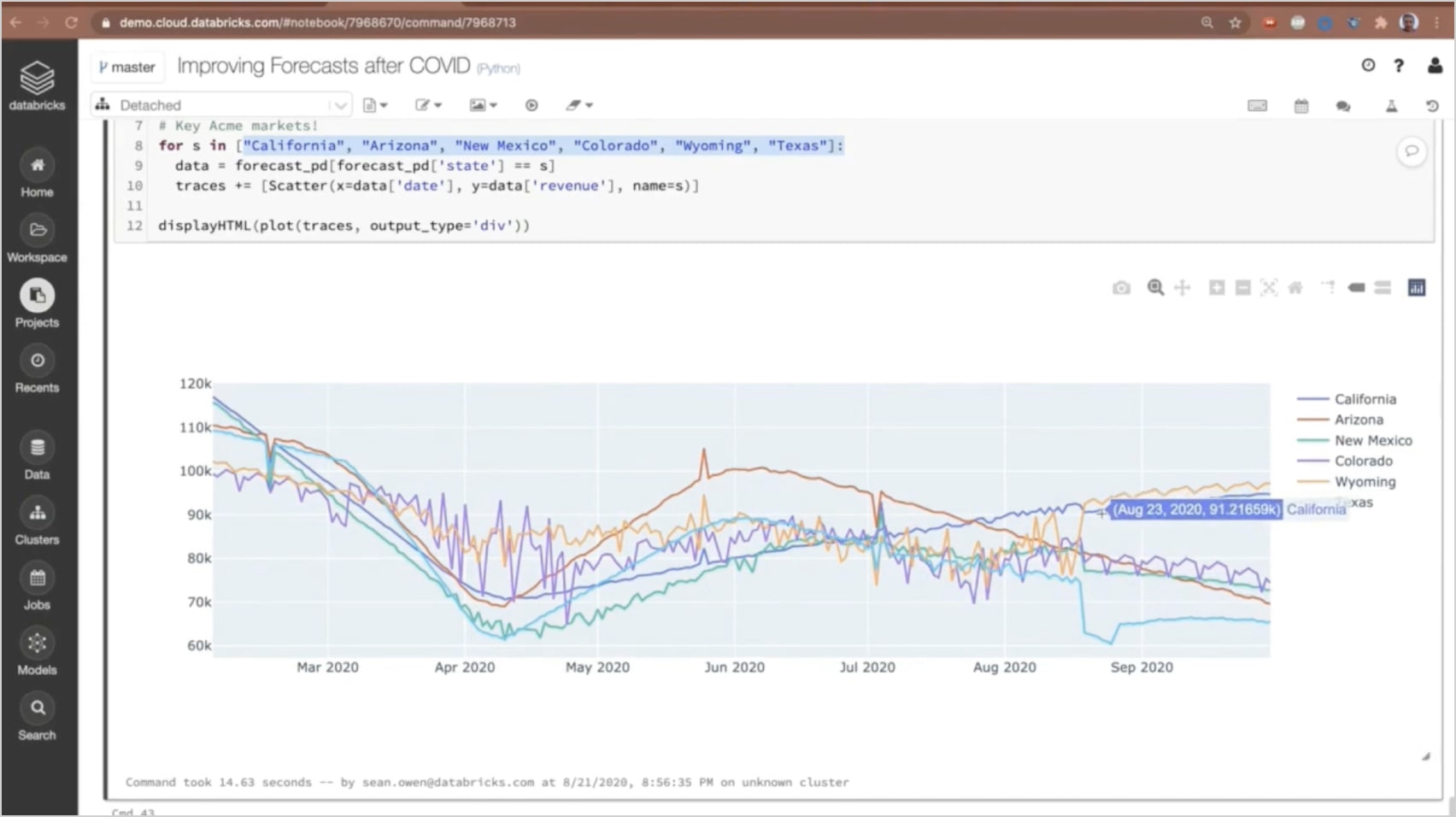Click the master branch button
The image size is (1456, 817).
[126, 67]
